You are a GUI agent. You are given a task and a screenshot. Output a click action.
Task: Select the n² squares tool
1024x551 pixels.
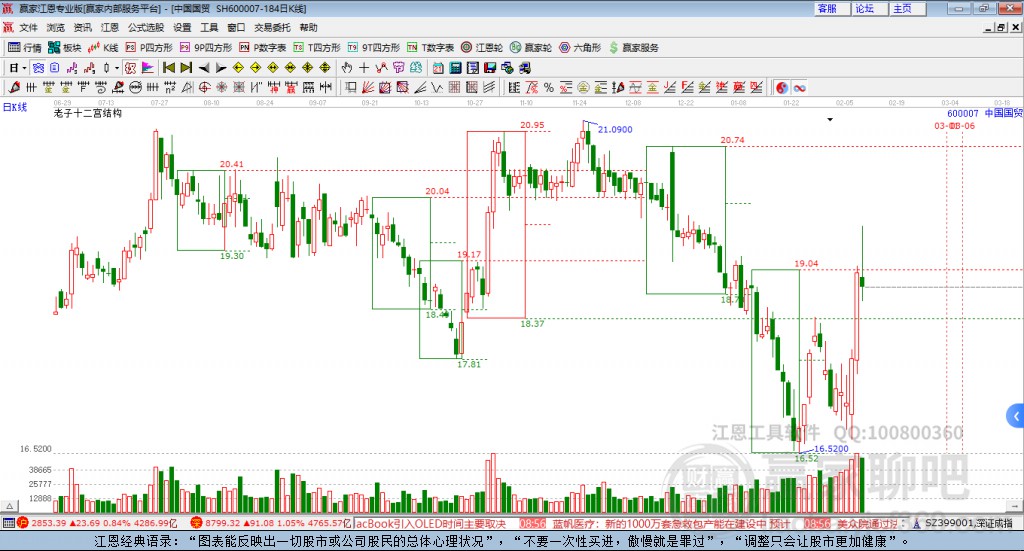pyautogui.click(x=170, y=87)
